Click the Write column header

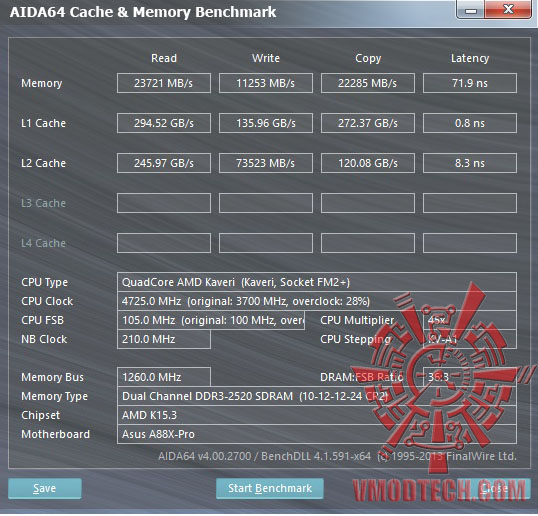coord(266,58)
